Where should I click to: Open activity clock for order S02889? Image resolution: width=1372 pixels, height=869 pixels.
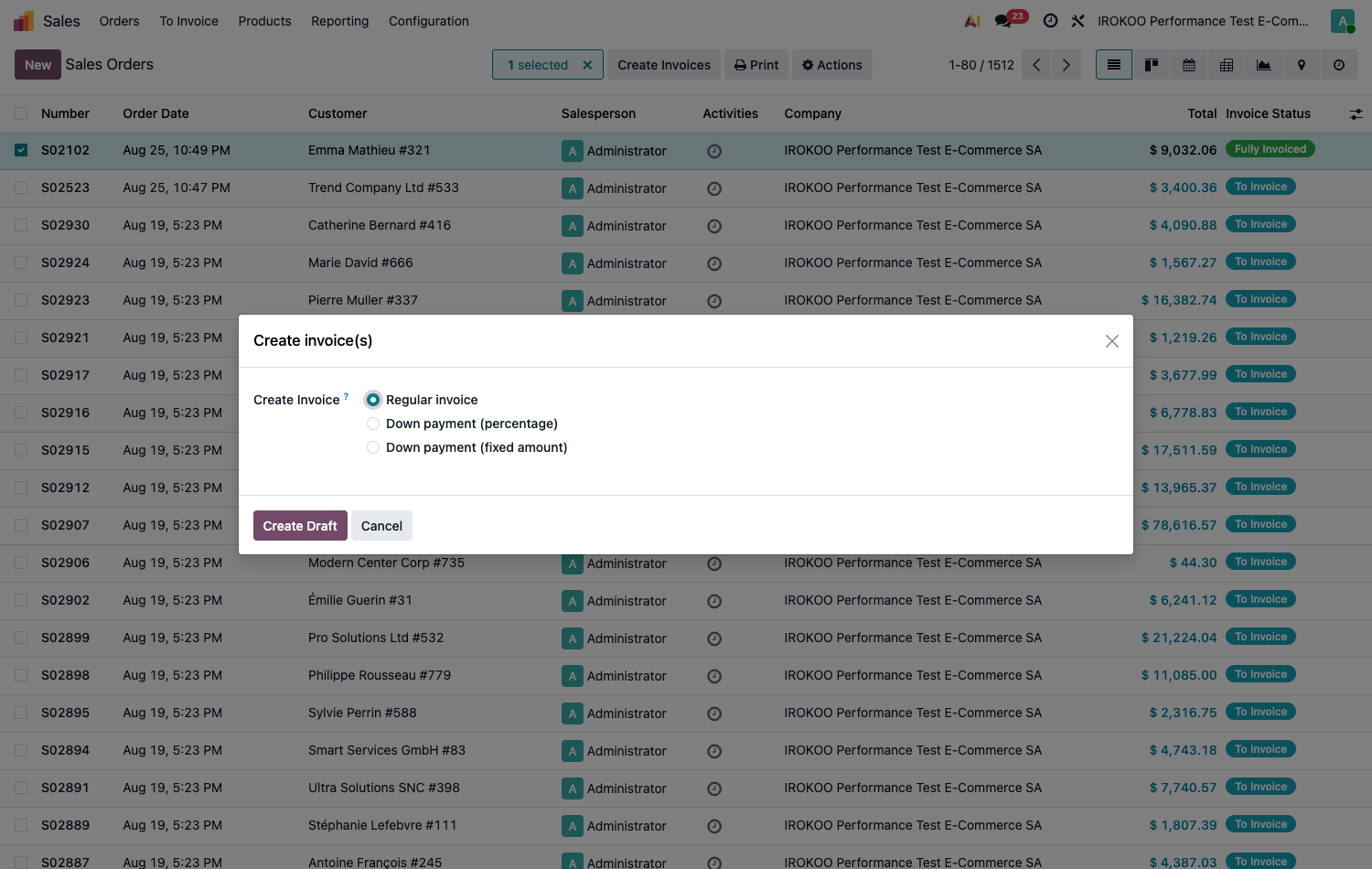pos(714,826)
